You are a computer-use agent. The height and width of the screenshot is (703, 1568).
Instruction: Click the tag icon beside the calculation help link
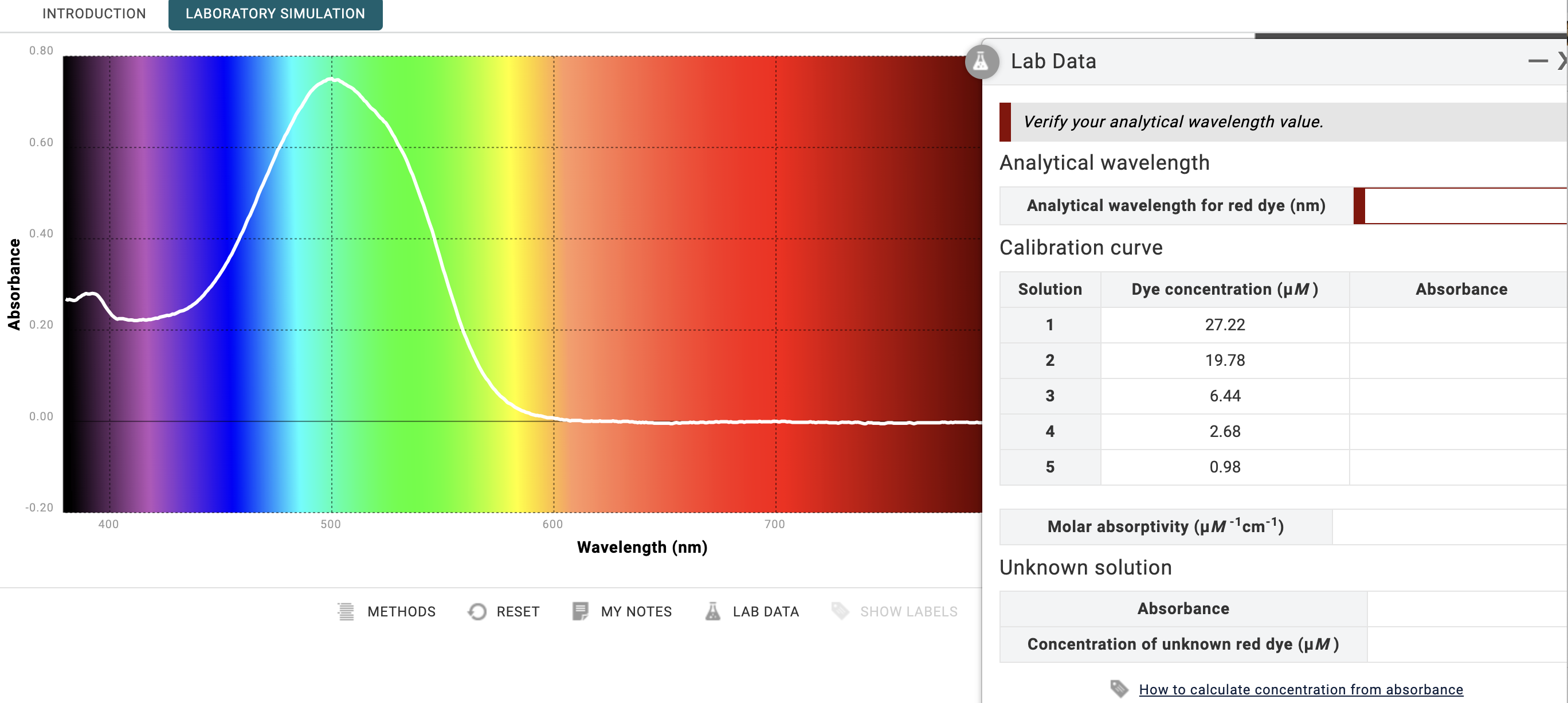pyautogui.click(x=1120, y=690)
